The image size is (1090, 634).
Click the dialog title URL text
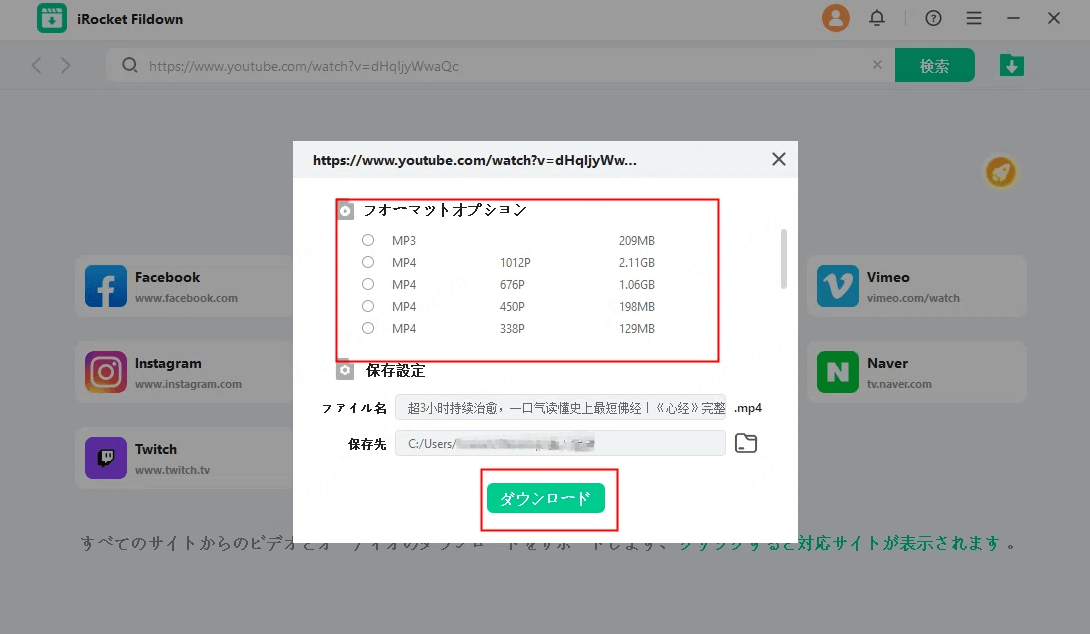click(x=475, y=160)
